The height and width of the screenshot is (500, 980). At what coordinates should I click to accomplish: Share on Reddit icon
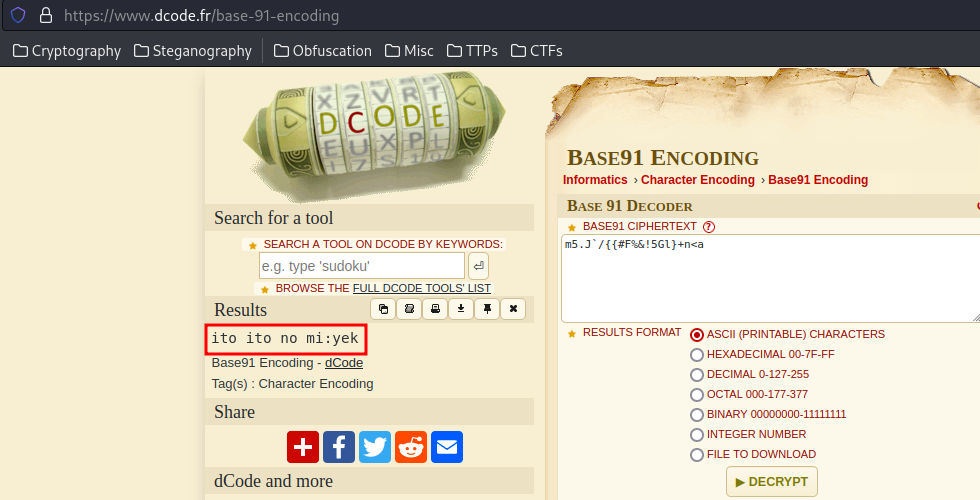(411, 447)
